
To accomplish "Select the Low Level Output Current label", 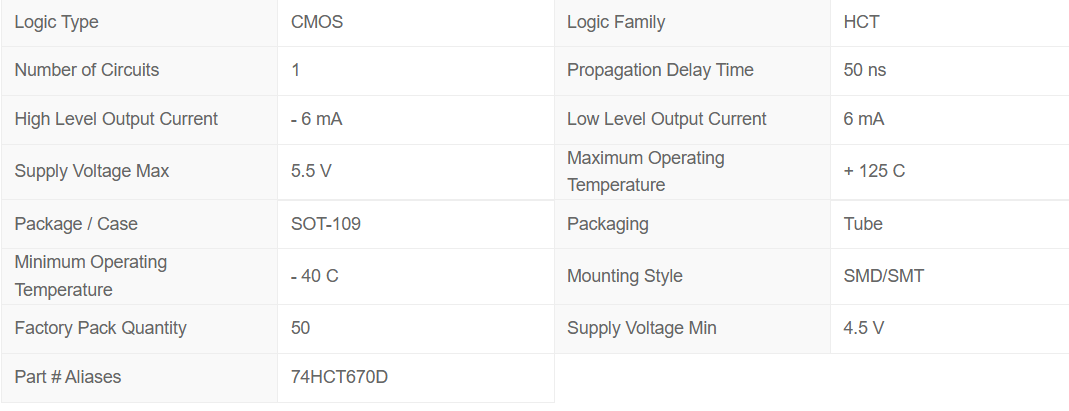I will tap(666, 119).
